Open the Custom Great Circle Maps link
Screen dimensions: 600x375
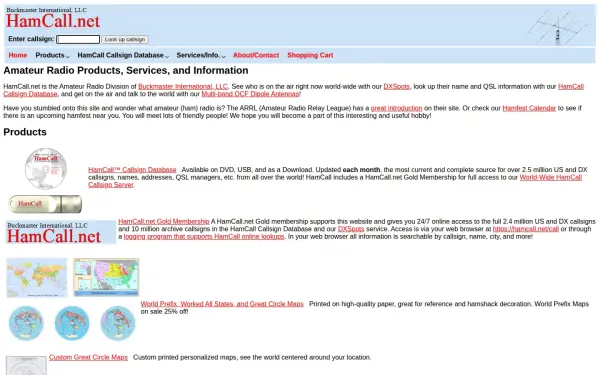pos(88,357)
